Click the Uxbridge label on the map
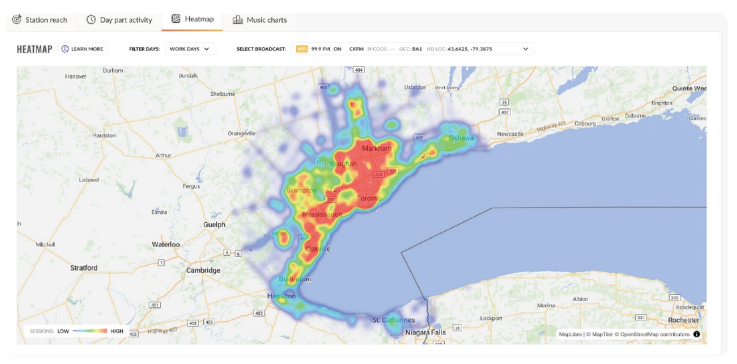Screen dimensions: 737x364 tap(416, 87)
